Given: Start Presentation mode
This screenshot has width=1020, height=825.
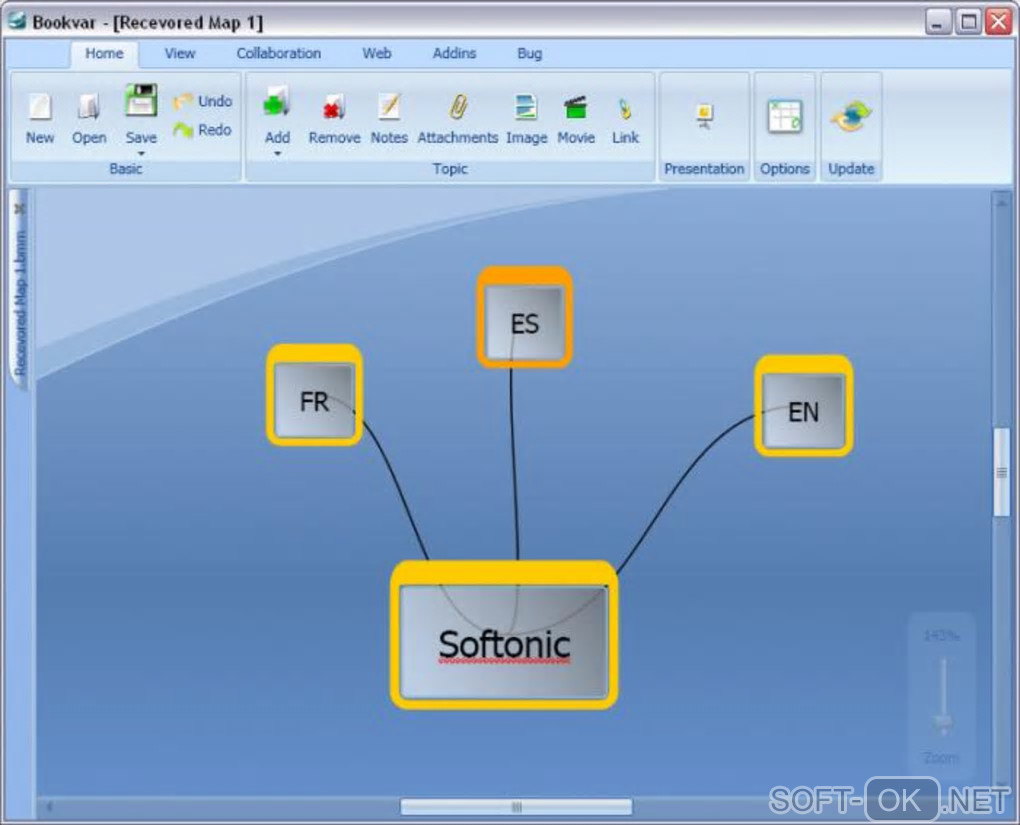Looking at the screenshot, I should (x=704, y=127).
